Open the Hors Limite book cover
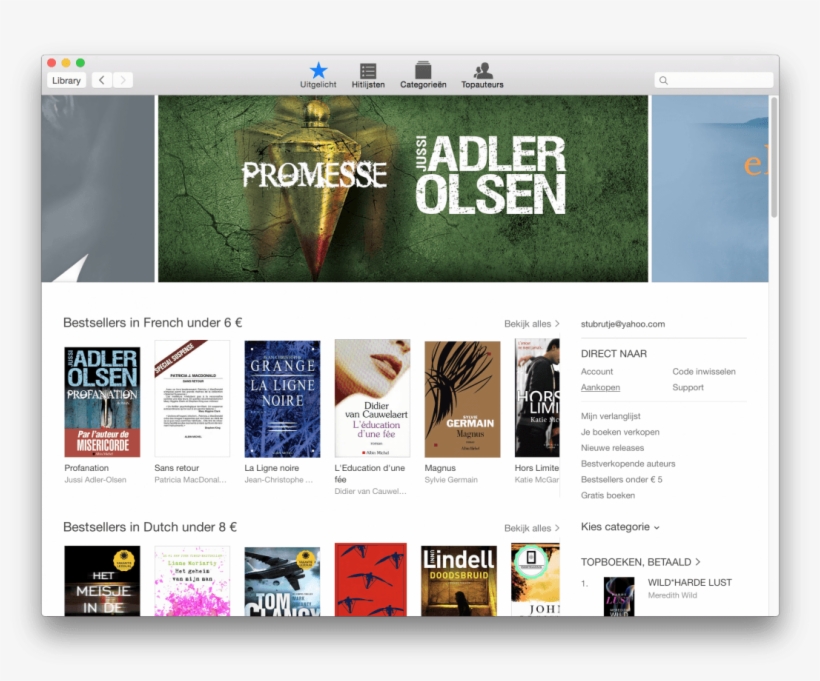 click(537, 398)
